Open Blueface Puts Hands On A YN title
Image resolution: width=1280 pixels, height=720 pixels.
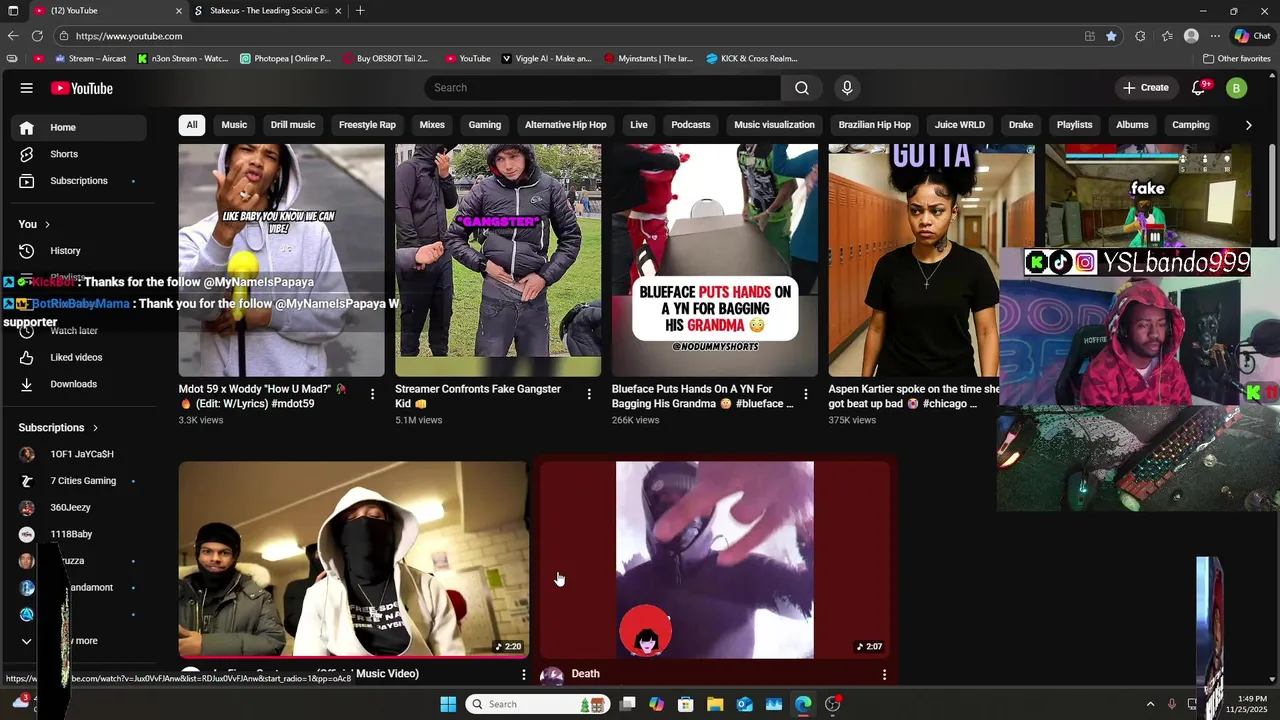pyautogui.click(x=702, y=396)
